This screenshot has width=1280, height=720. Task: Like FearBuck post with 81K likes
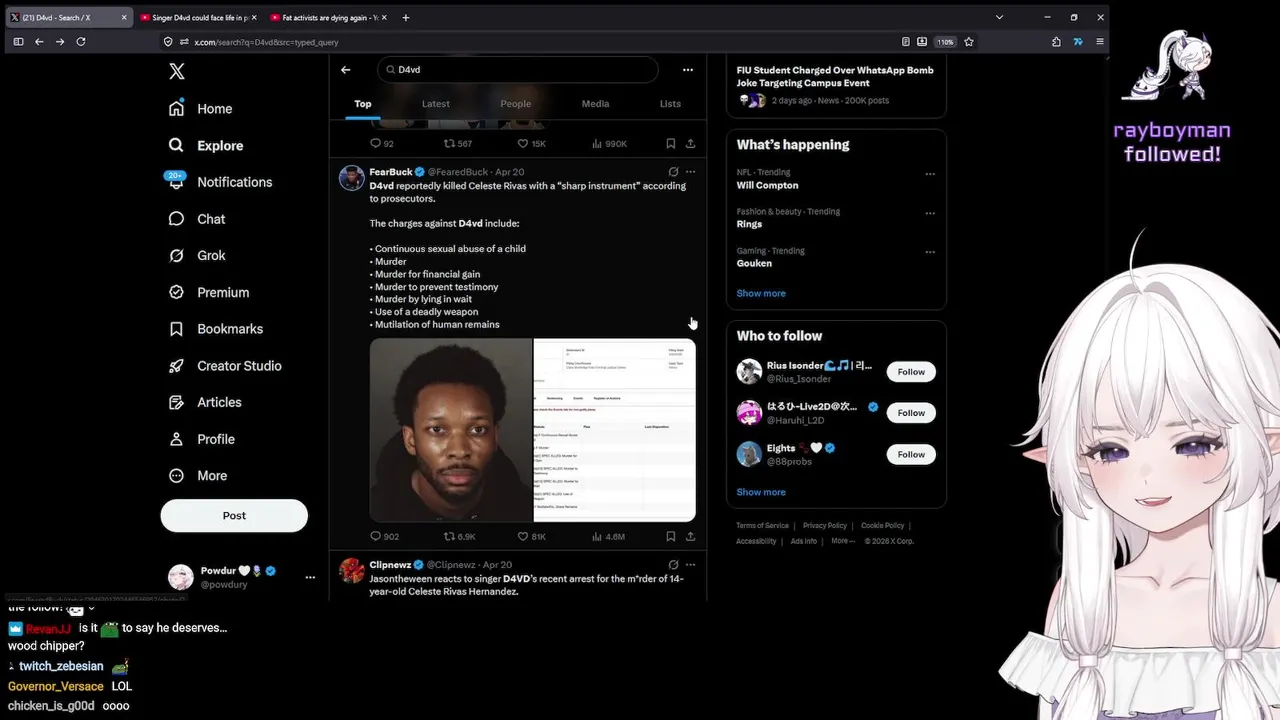coord(532,537)
